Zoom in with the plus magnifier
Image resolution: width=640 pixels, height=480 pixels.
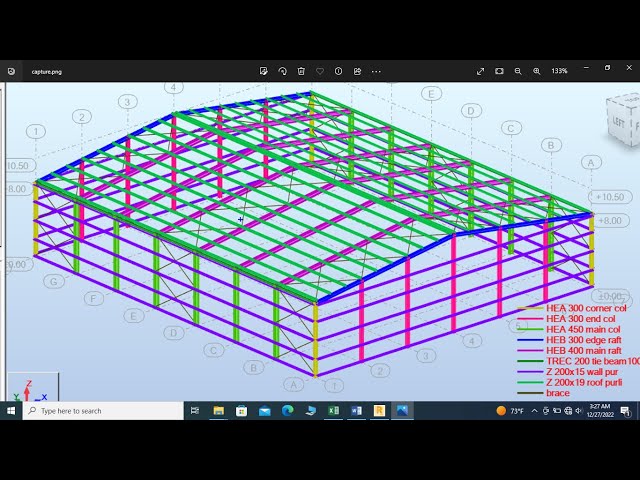[x=537, y=71]
